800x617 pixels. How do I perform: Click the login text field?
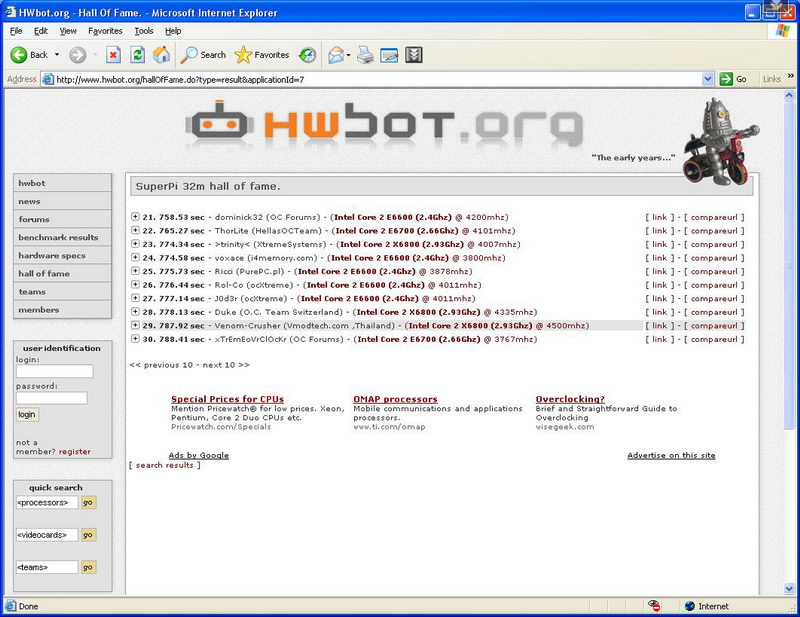tap(55, 371)
